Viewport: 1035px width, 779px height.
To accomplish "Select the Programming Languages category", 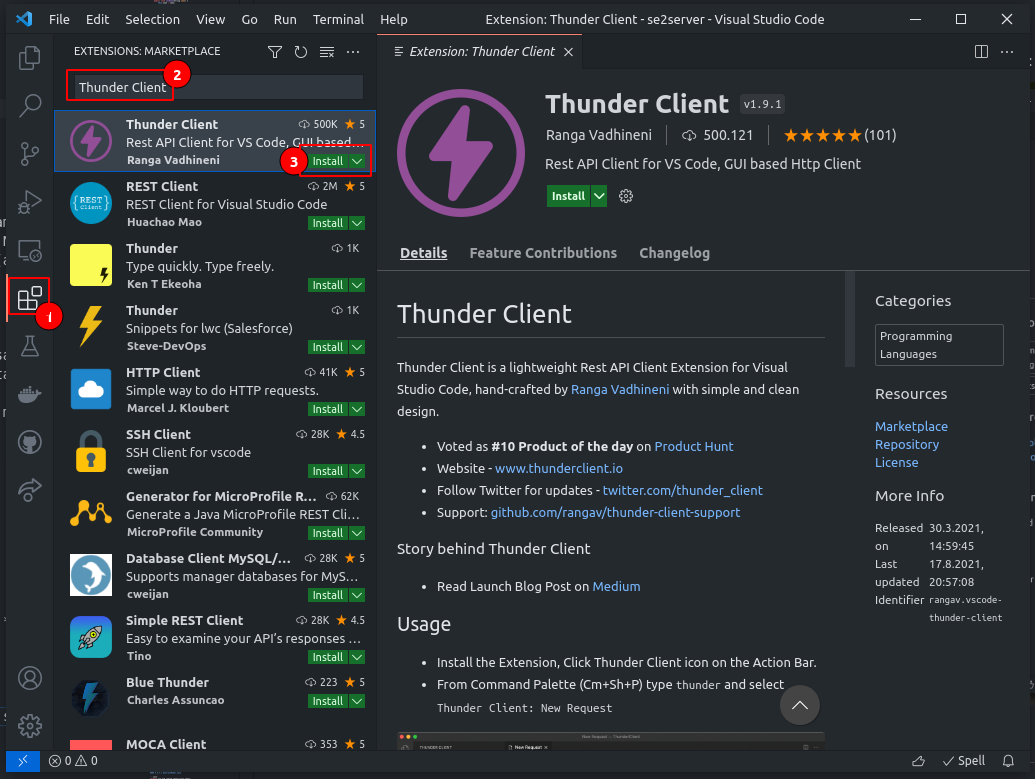I will pyautogui.click(x=939, y=345).
